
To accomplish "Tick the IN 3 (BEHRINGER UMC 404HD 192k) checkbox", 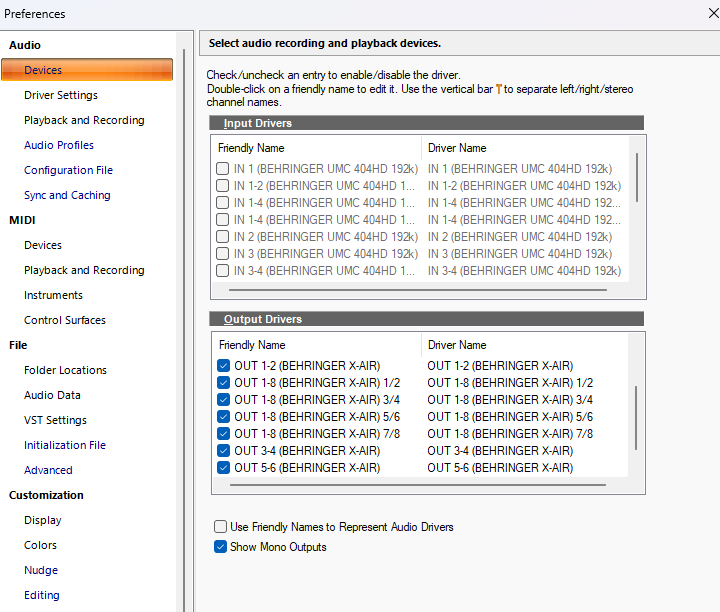I will coord(223,253).
